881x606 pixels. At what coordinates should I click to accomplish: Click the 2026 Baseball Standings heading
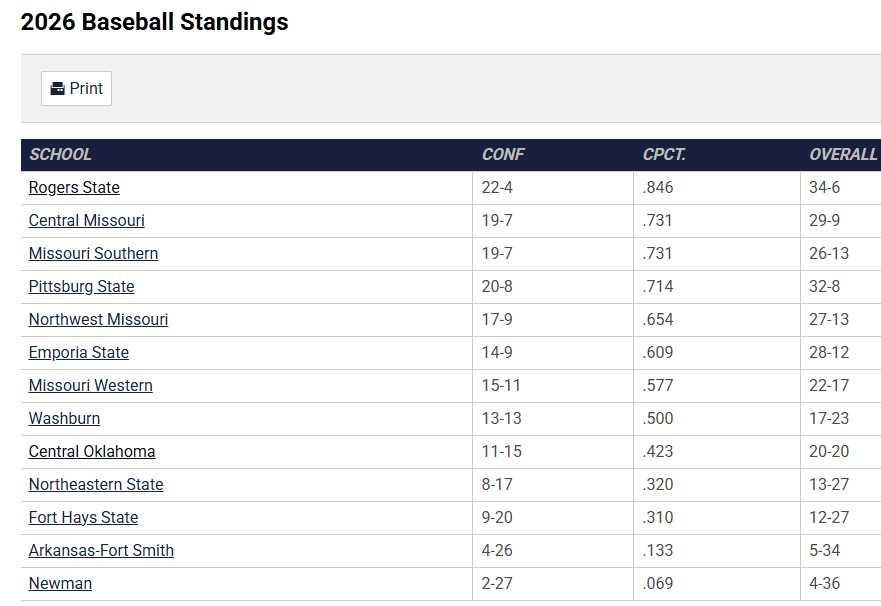pos(155,22)
